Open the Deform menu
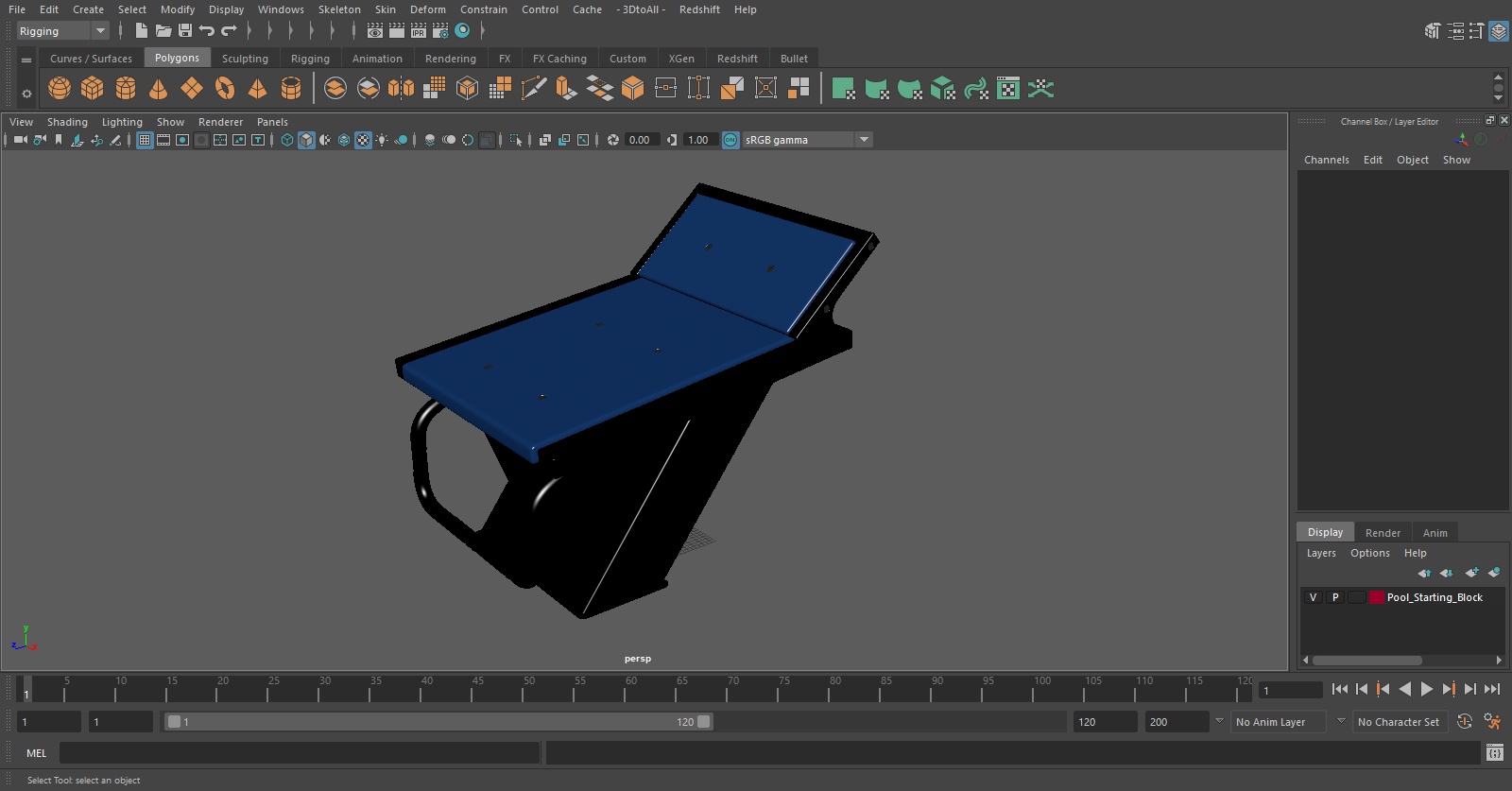Viewport: 1512px width, 791px height. (x=427, y=9)
